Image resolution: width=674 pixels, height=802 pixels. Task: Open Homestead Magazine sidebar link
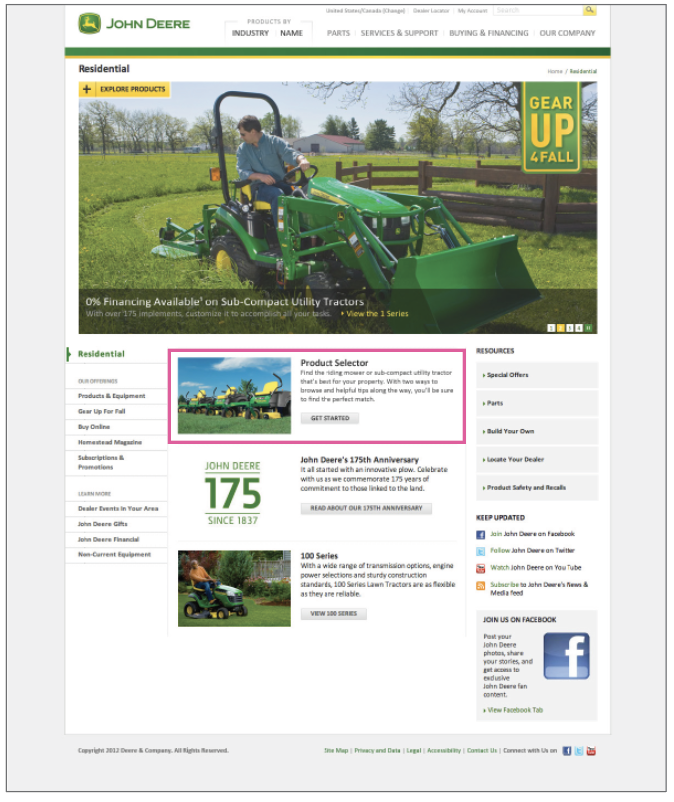click(x=110, y=442)
